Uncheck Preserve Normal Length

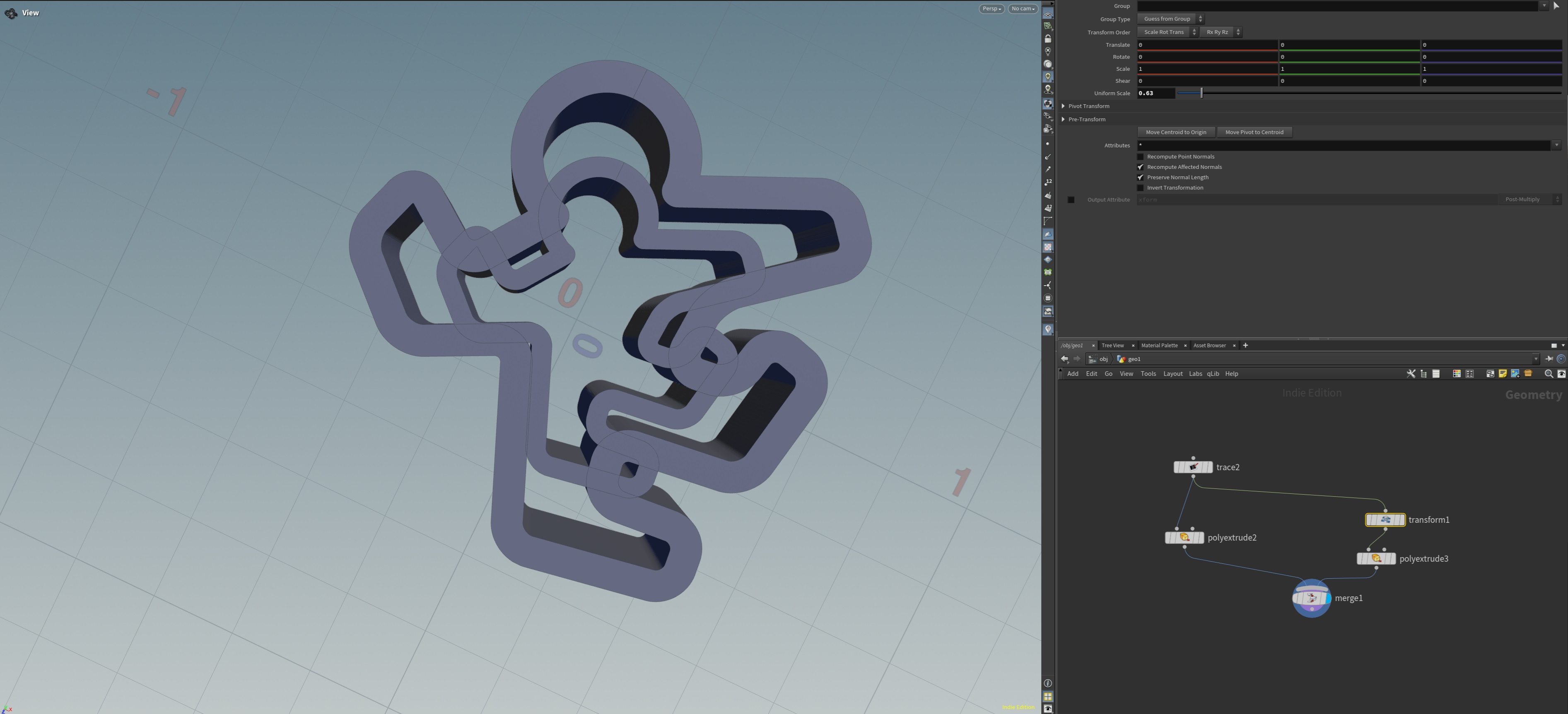(x=1140, y=177)
